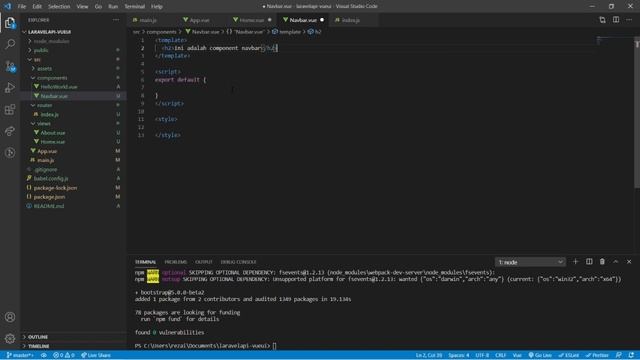
Task: Open the View menu
Action: (82, 7)
